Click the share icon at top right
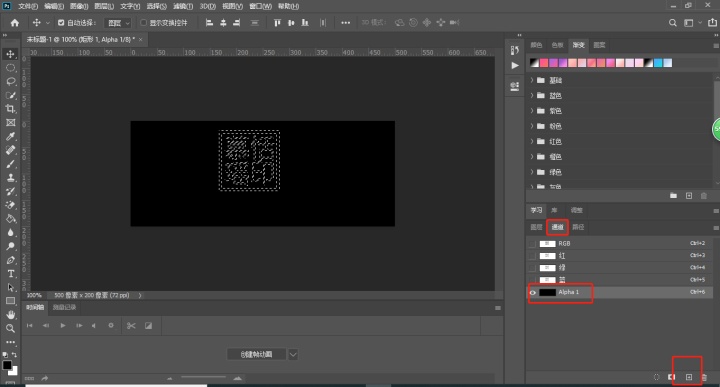The height and width of the screenshot is (387, 720). [x=712, y=22]
